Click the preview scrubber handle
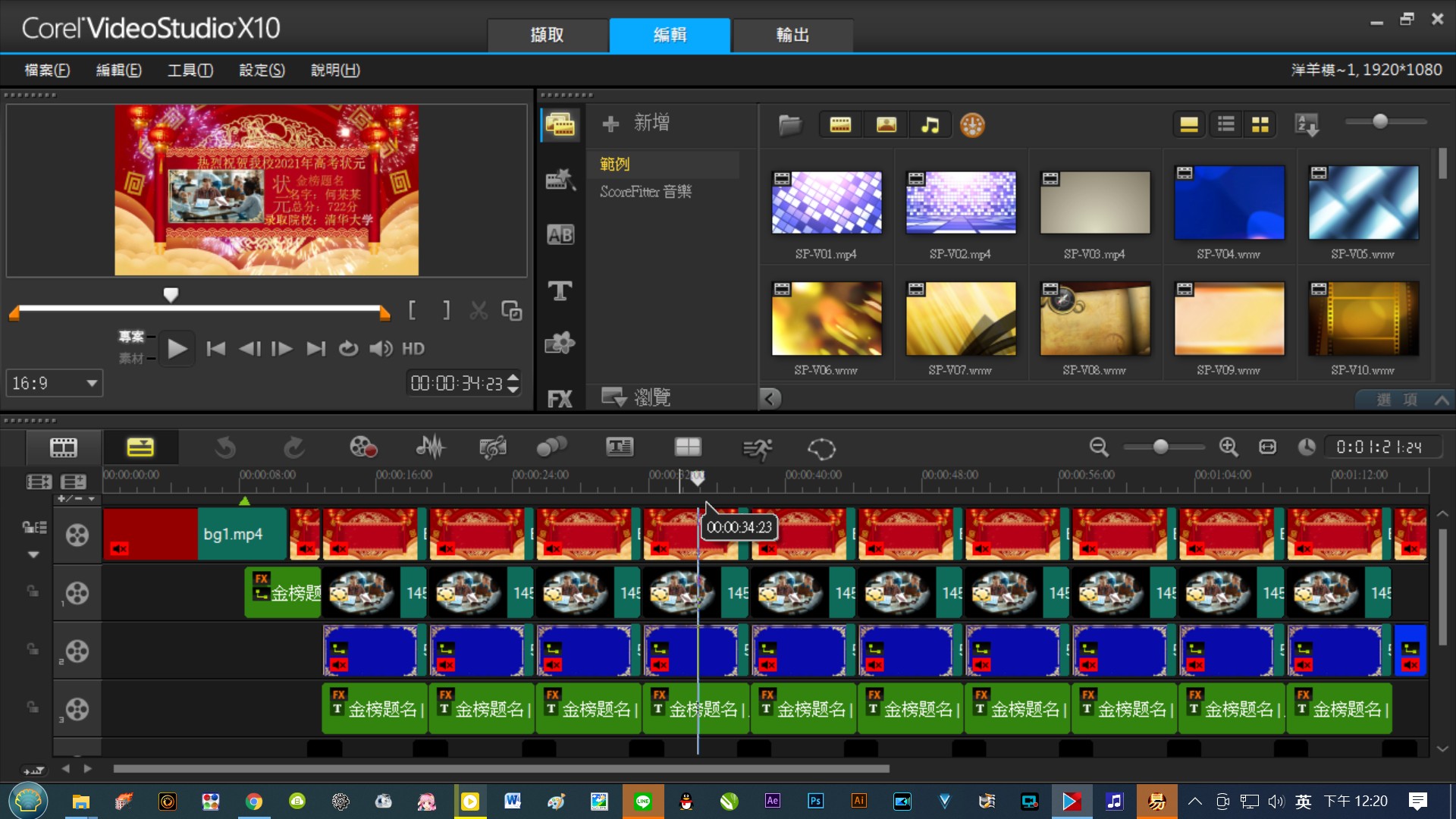The width and height of the screenshot is (1456, 819). tap(171, 295)
